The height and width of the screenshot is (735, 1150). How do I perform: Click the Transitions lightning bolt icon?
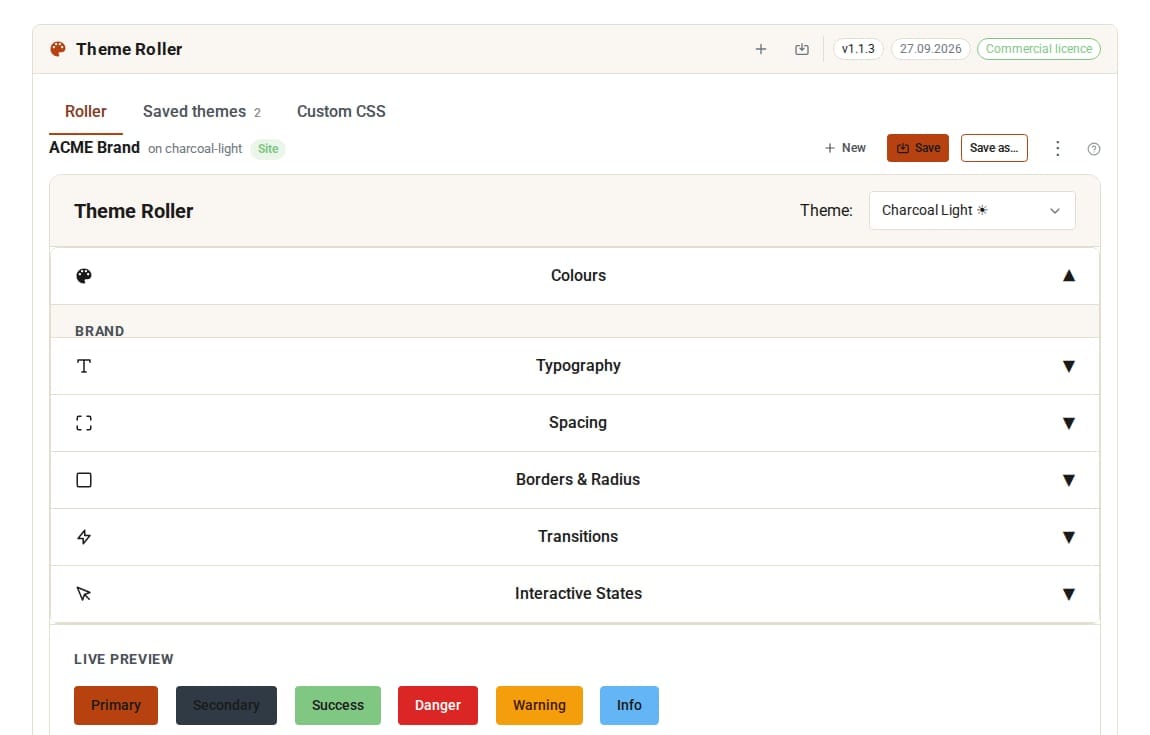84,537
